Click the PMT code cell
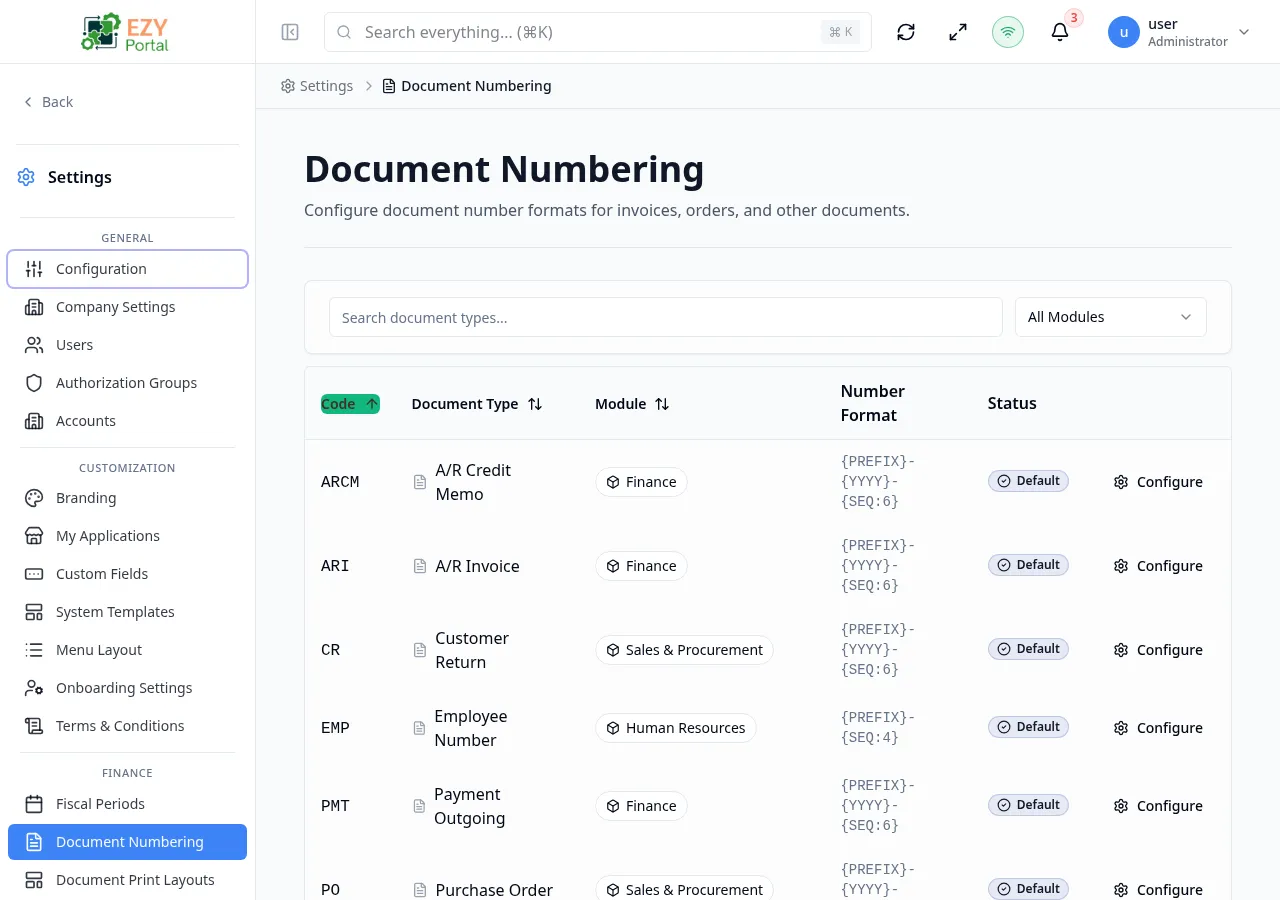This screenshot has height=900, width=1280. (x=335, y=806)
